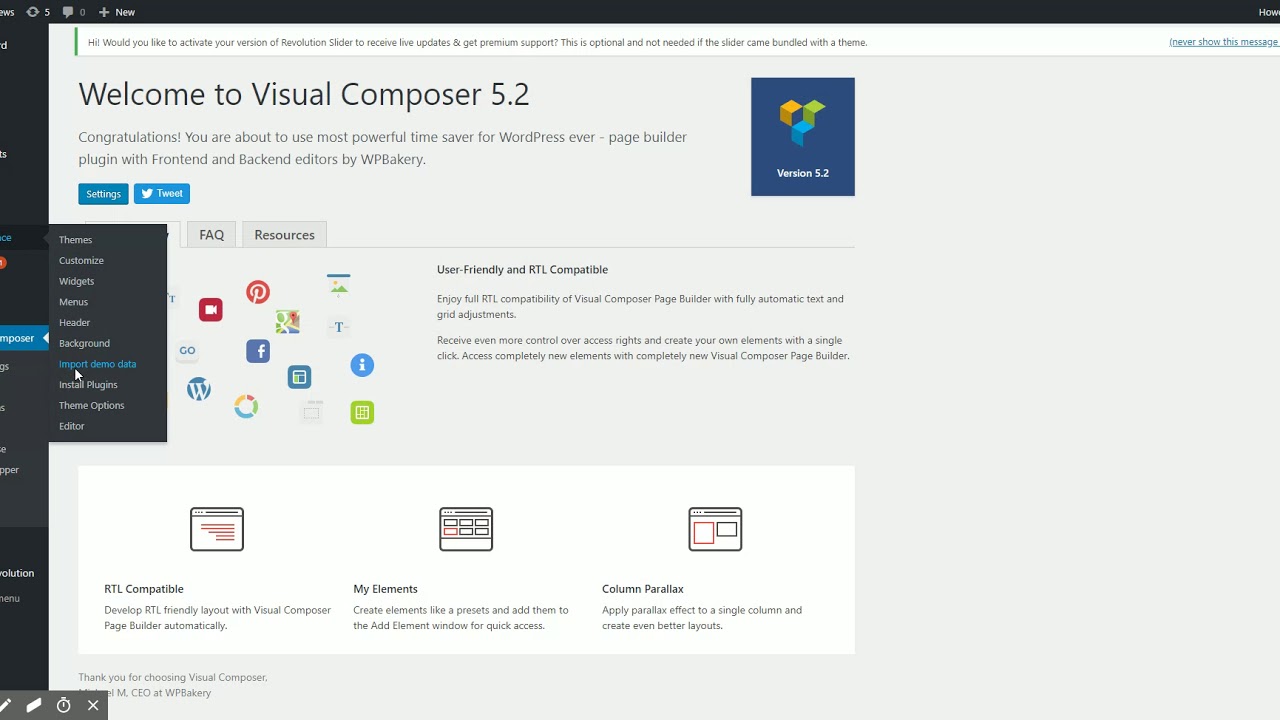Click the My Elements feature icon

point(466,529)
